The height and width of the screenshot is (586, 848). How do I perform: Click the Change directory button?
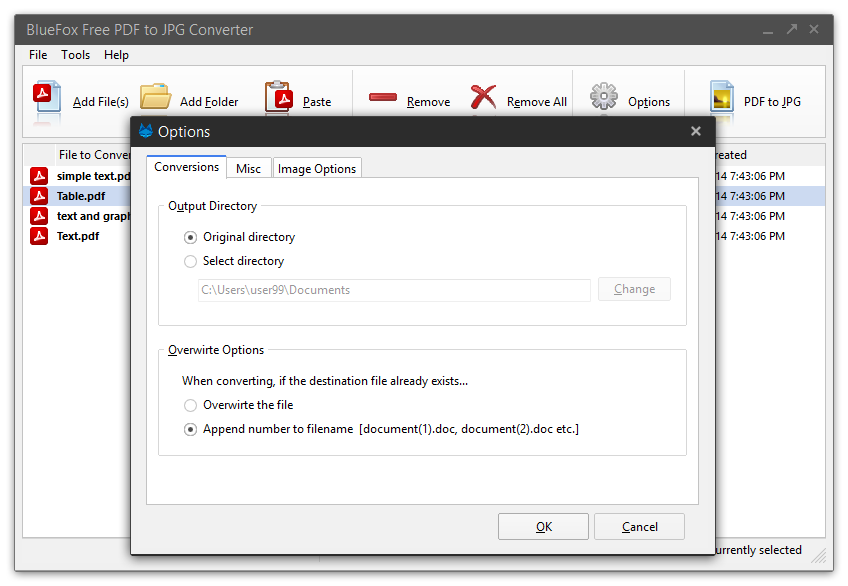[634, 289]
